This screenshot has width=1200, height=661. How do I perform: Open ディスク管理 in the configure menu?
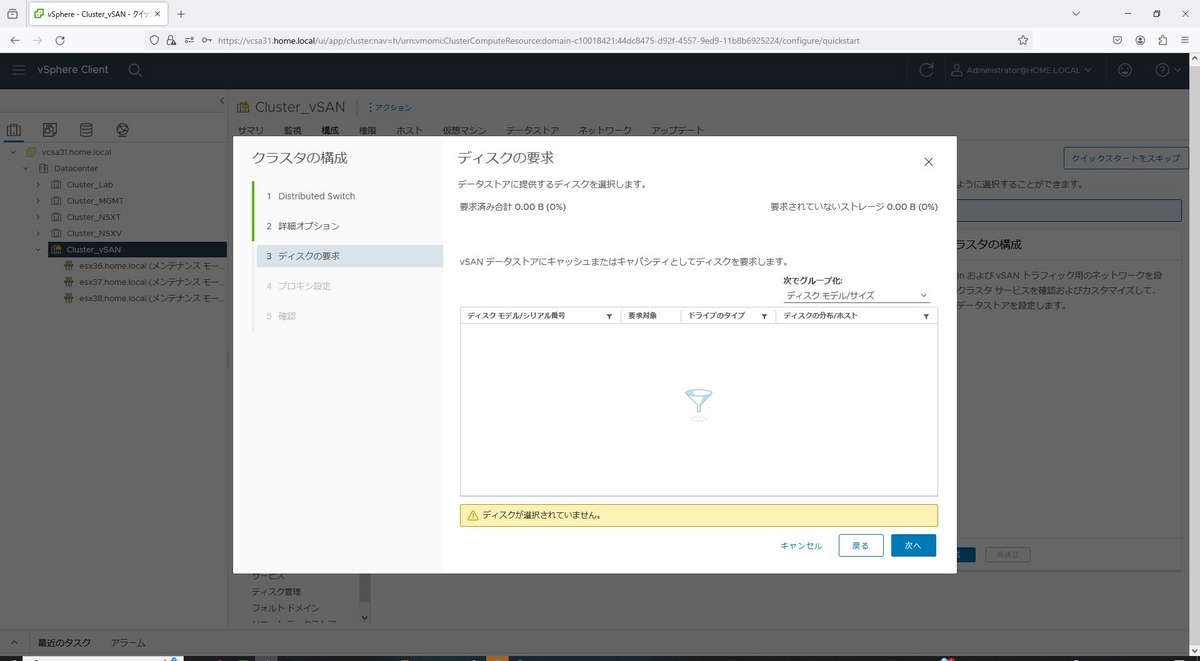(276, 592)
